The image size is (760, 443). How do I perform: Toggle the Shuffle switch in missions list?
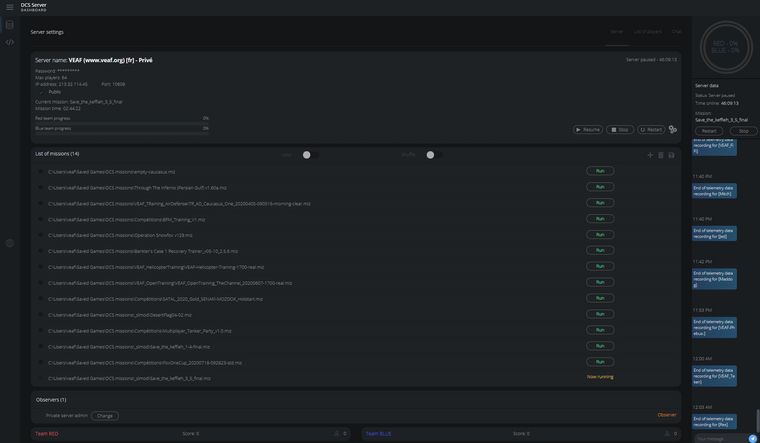[432, 154]
